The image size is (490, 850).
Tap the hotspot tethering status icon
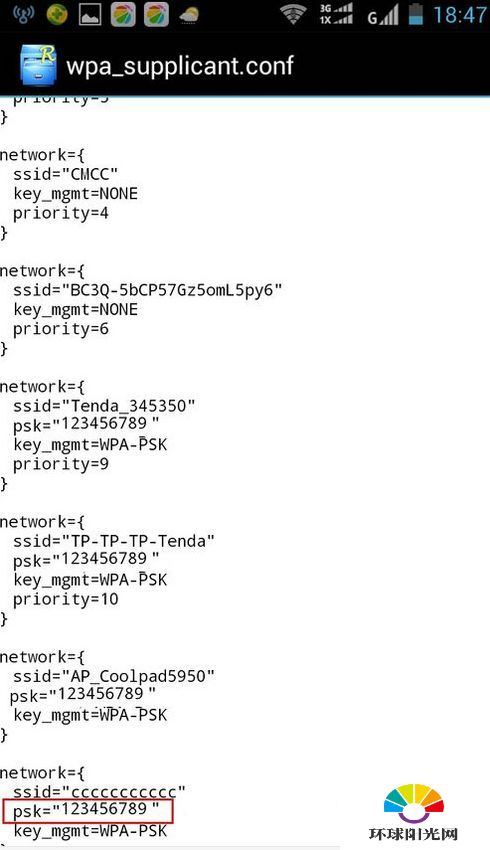tap(23, 15)
